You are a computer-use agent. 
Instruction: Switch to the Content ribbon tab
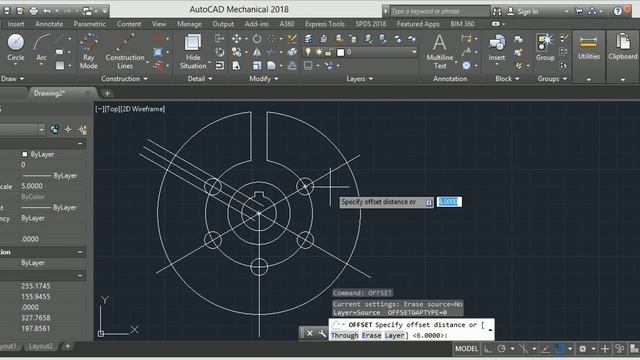[x=129, y=24]
